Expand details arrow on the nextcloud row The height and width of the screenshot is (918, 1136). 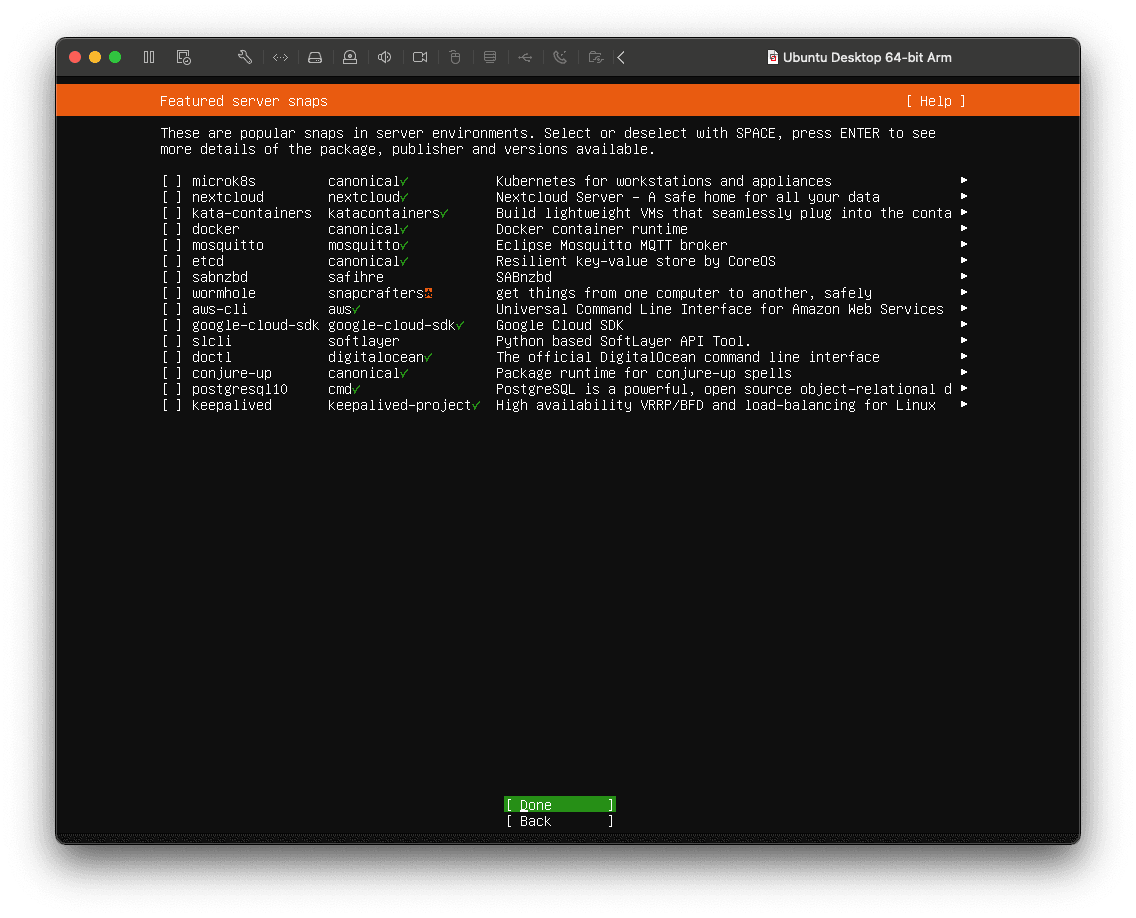[964, 196]
